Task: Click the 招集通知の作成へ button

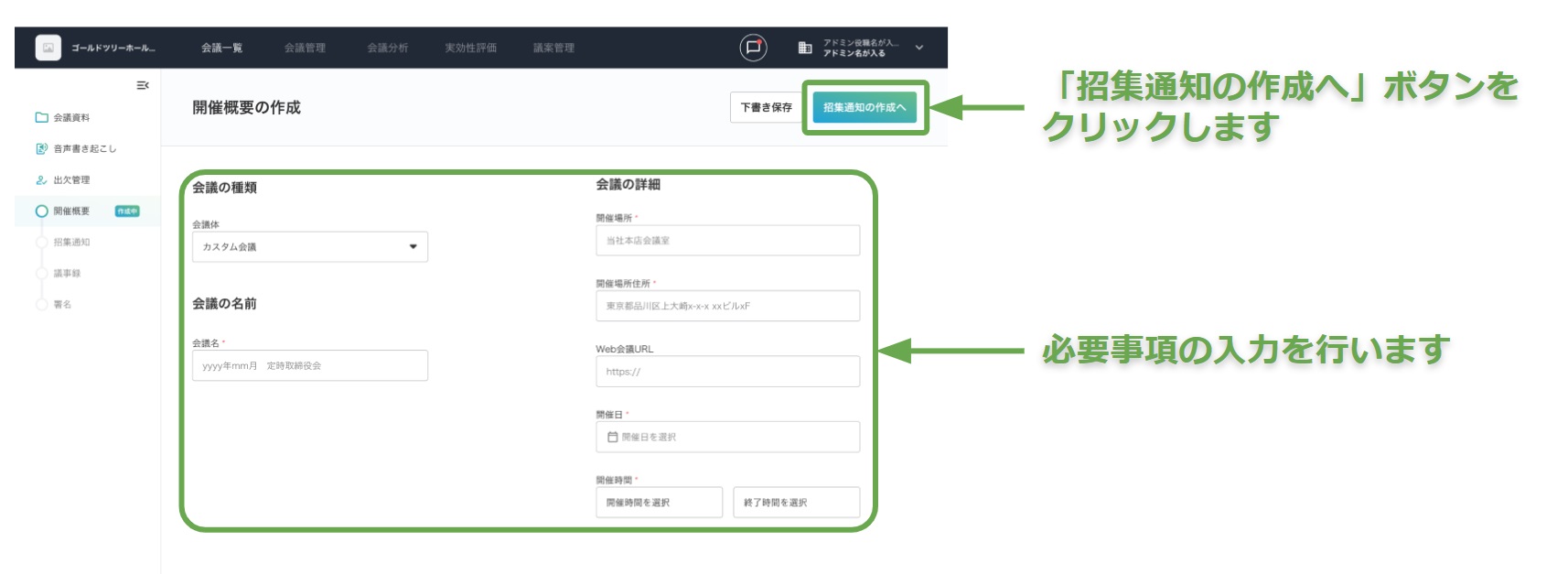Action: click(x=865, y=107)
